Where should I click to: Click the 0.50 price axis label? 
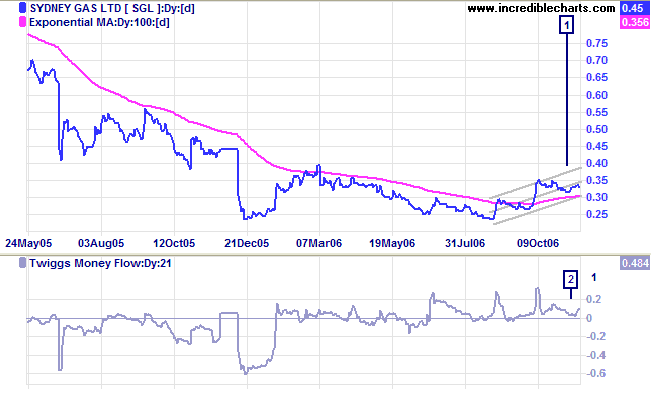coord(597,129)
